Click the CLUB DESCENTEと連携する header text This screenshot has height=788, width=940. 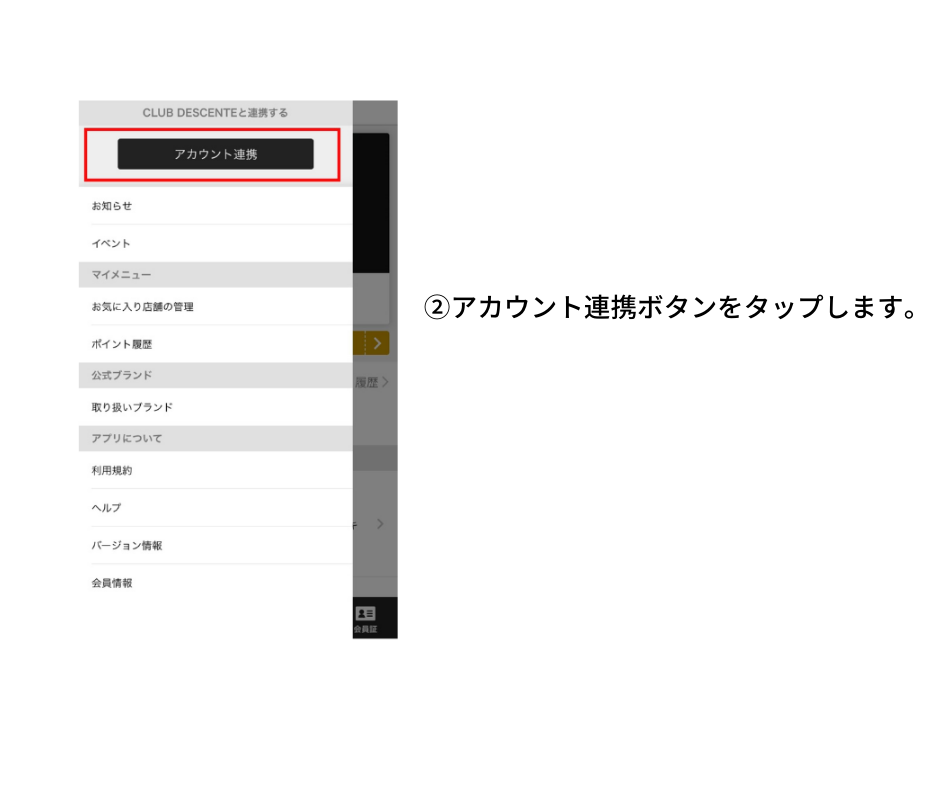pos(215,113)
